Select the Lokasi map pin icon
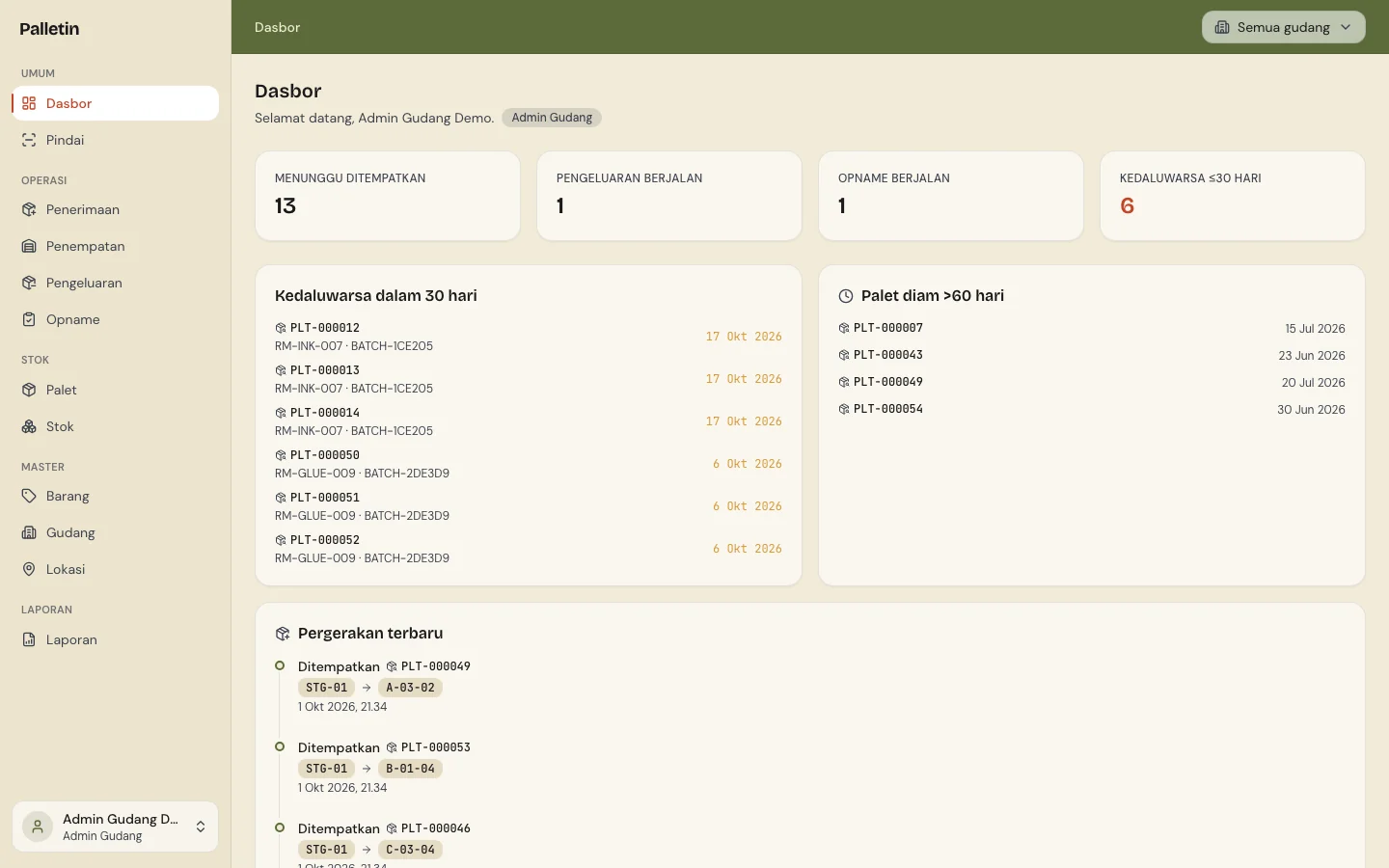Image resolution: width=1389 pixels, height=868 pixels. tap(29, 569)
